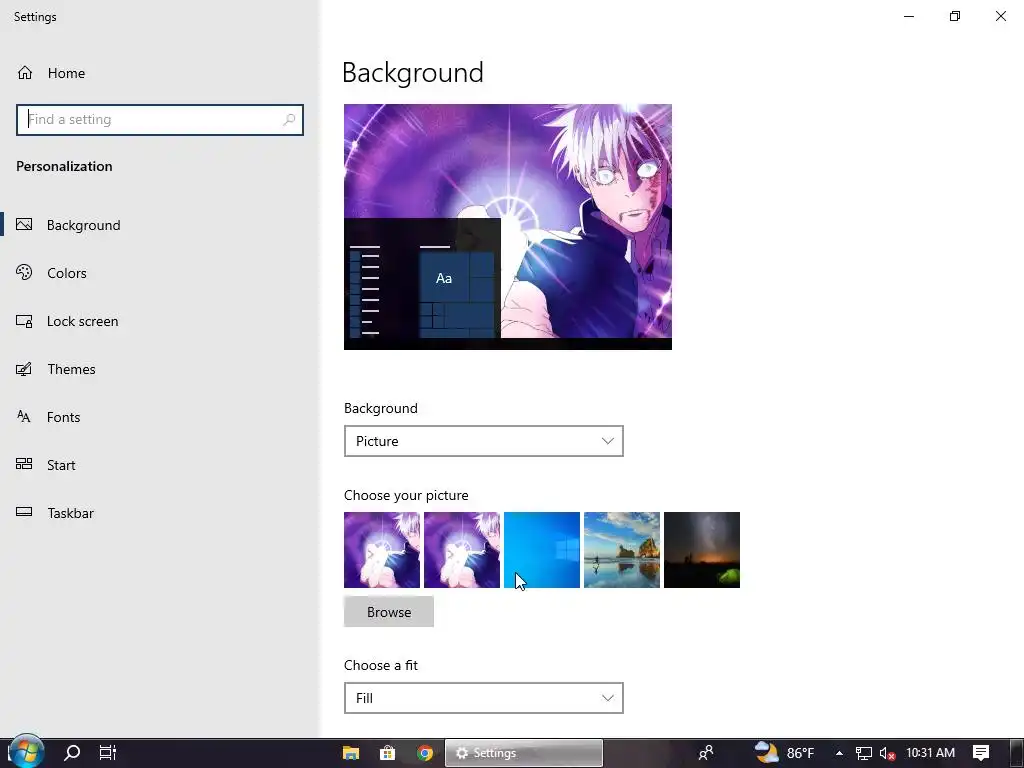
Task: Click the Home house icon in the sidebar
Action: (25, 72)
